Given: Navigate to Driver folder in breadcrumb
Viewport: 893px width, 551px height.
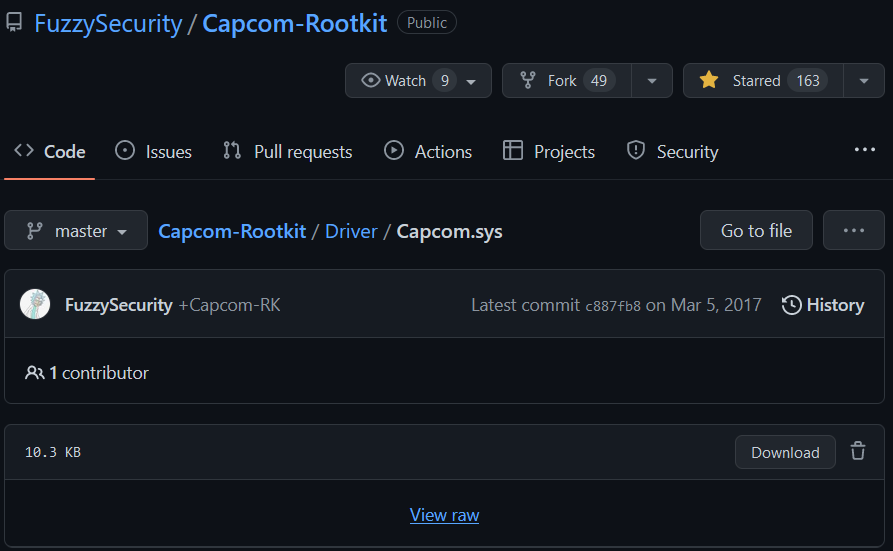Looking at the screenshot, I should [351, 231].
